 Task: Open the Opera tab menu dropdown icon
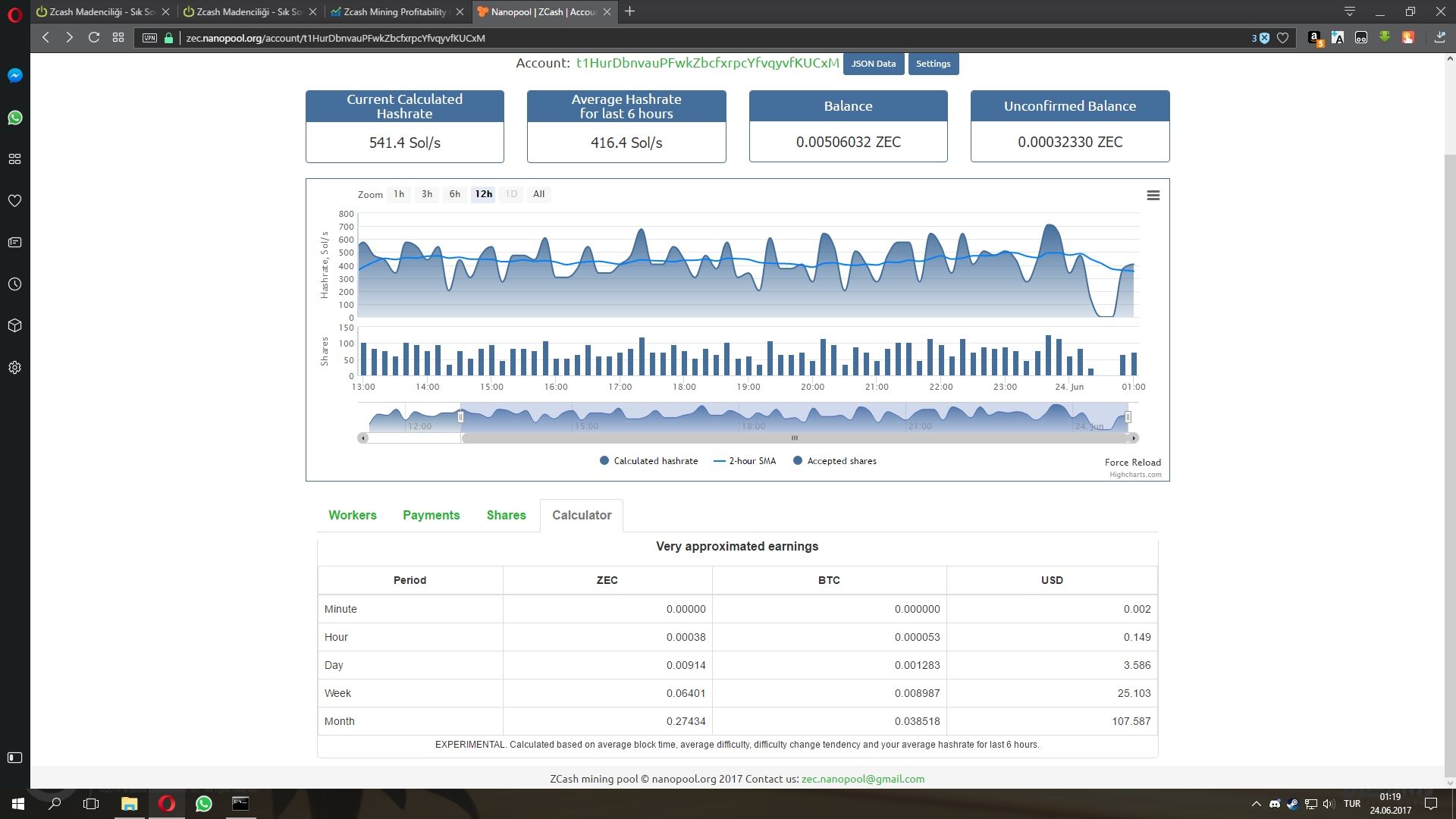coord(1349,11)
